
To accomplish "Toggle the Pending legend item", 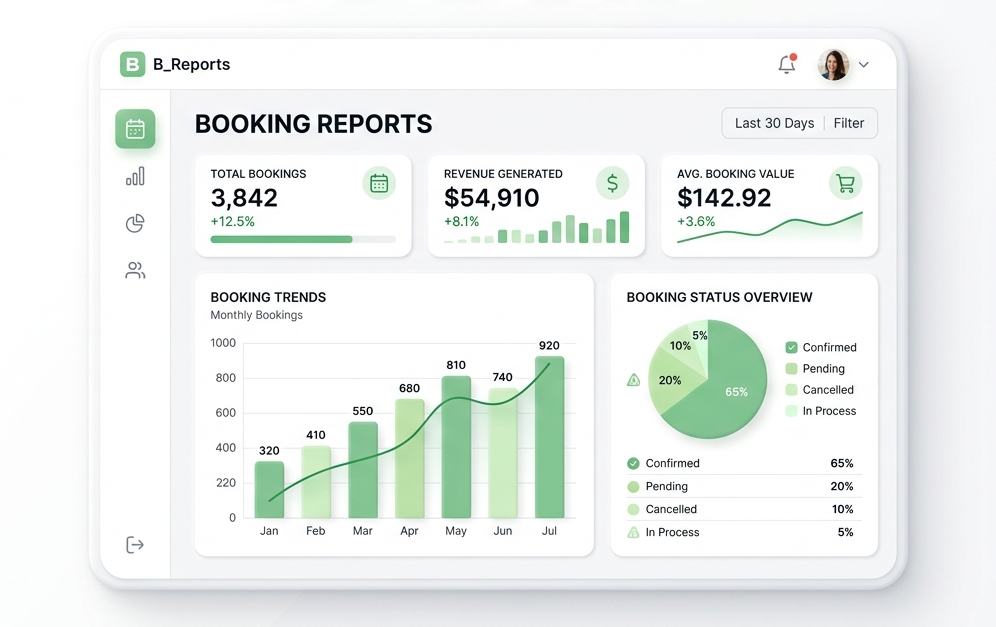I will 815,368.
